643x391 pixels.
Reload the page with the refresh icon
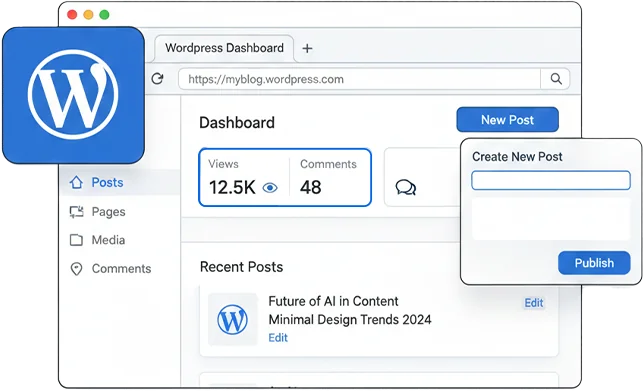coord(157,78)
